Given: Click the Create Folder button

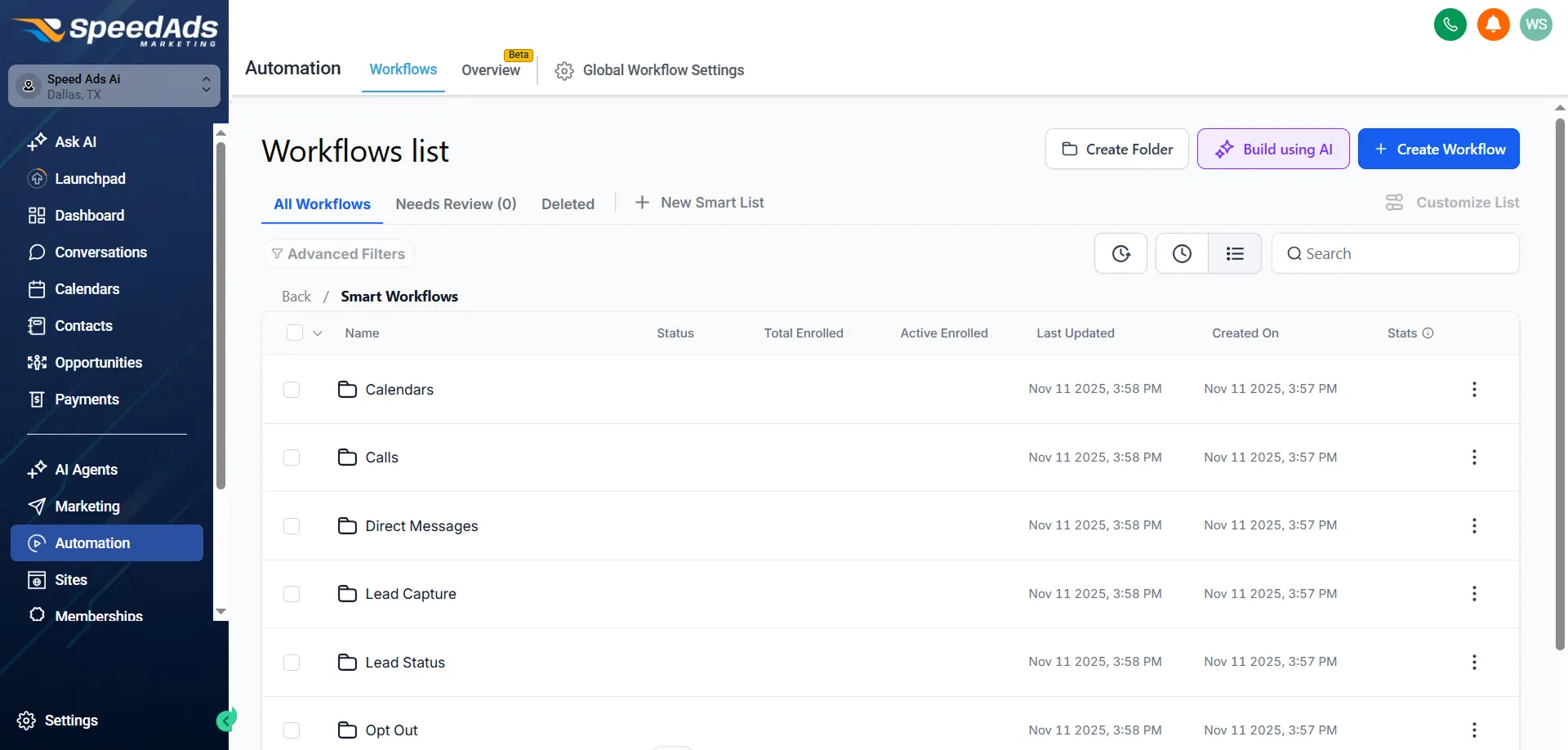Looking at the screenshot, I should 1117,149.
